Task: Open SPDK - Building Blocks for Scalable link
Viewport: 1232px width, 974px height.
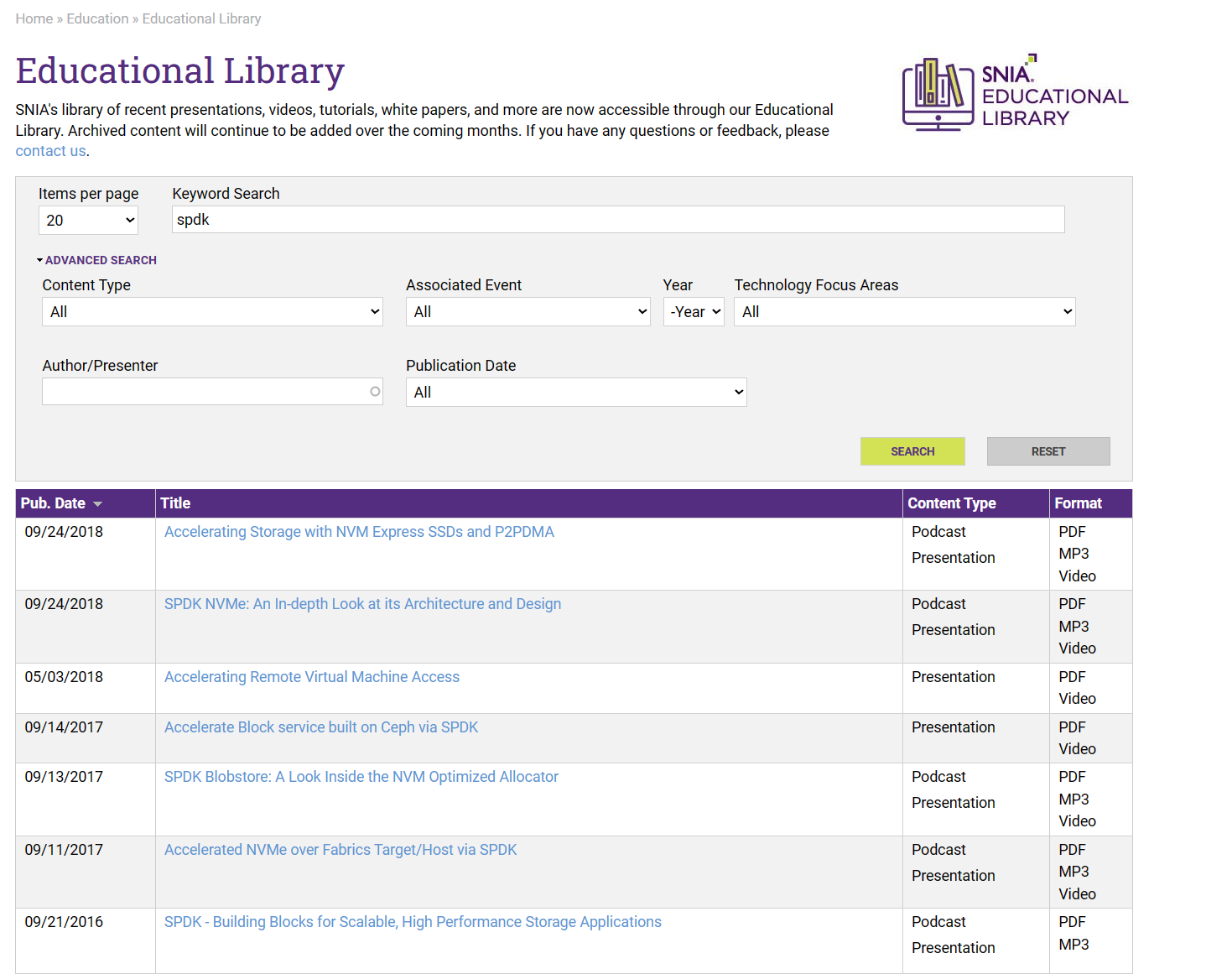Action: 413,922
